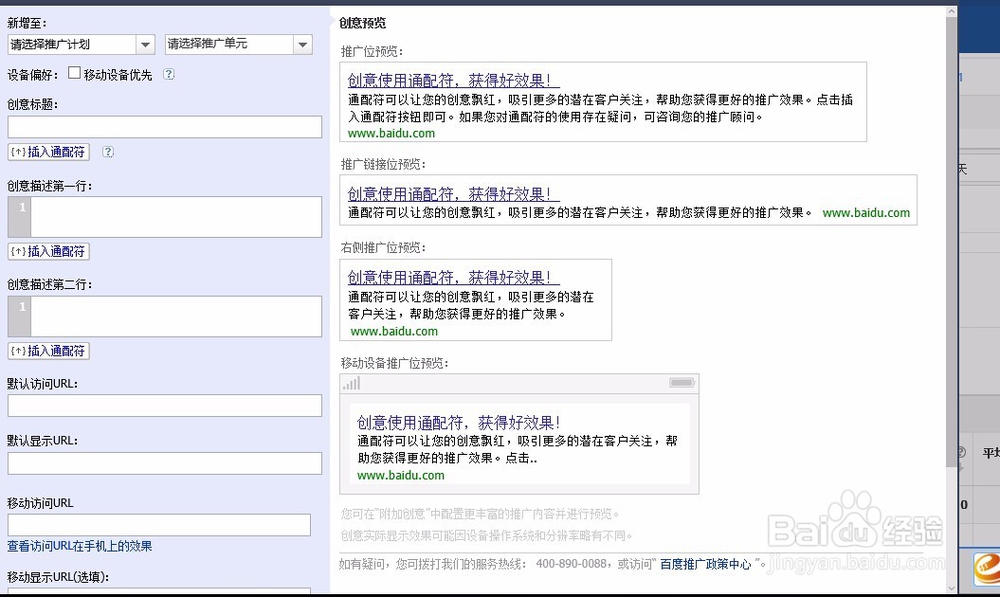Click ad title link in 推广位预览

453,80
